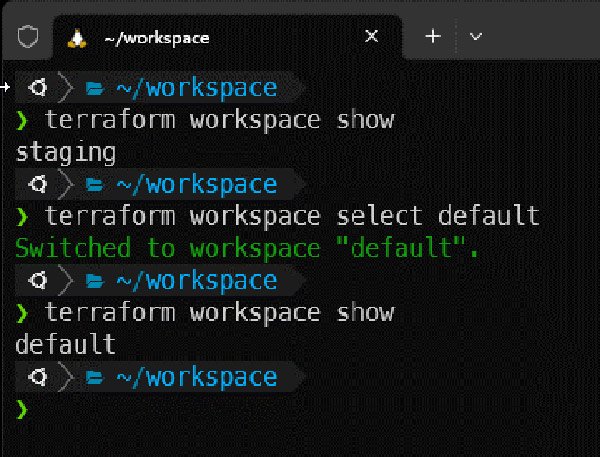The width and height of the screenshot is (600, 457).
Task: Click the Tux penguin icon on the tab
Action: [75, 37]
